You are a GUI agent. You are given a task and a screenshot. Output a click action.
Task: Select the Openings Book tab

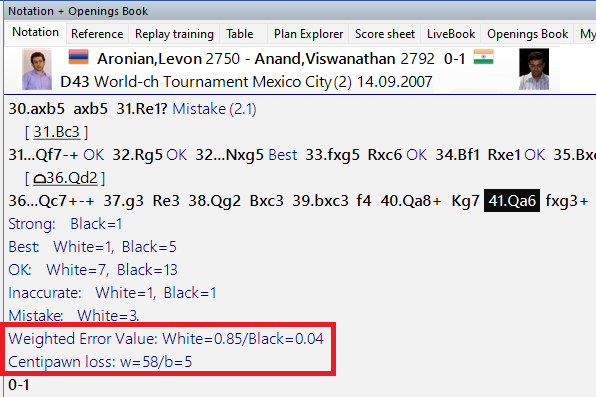pyautogui.click(x=528, y=34)
